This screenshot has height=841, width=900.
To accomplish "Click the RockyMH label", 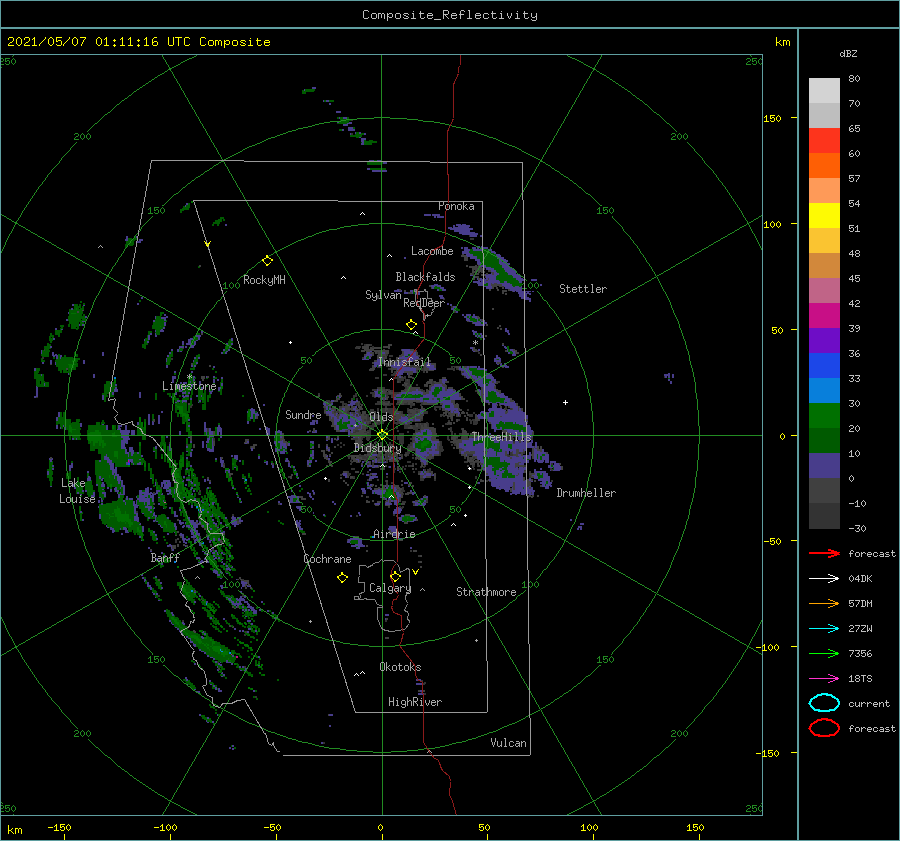I will 264,280.
